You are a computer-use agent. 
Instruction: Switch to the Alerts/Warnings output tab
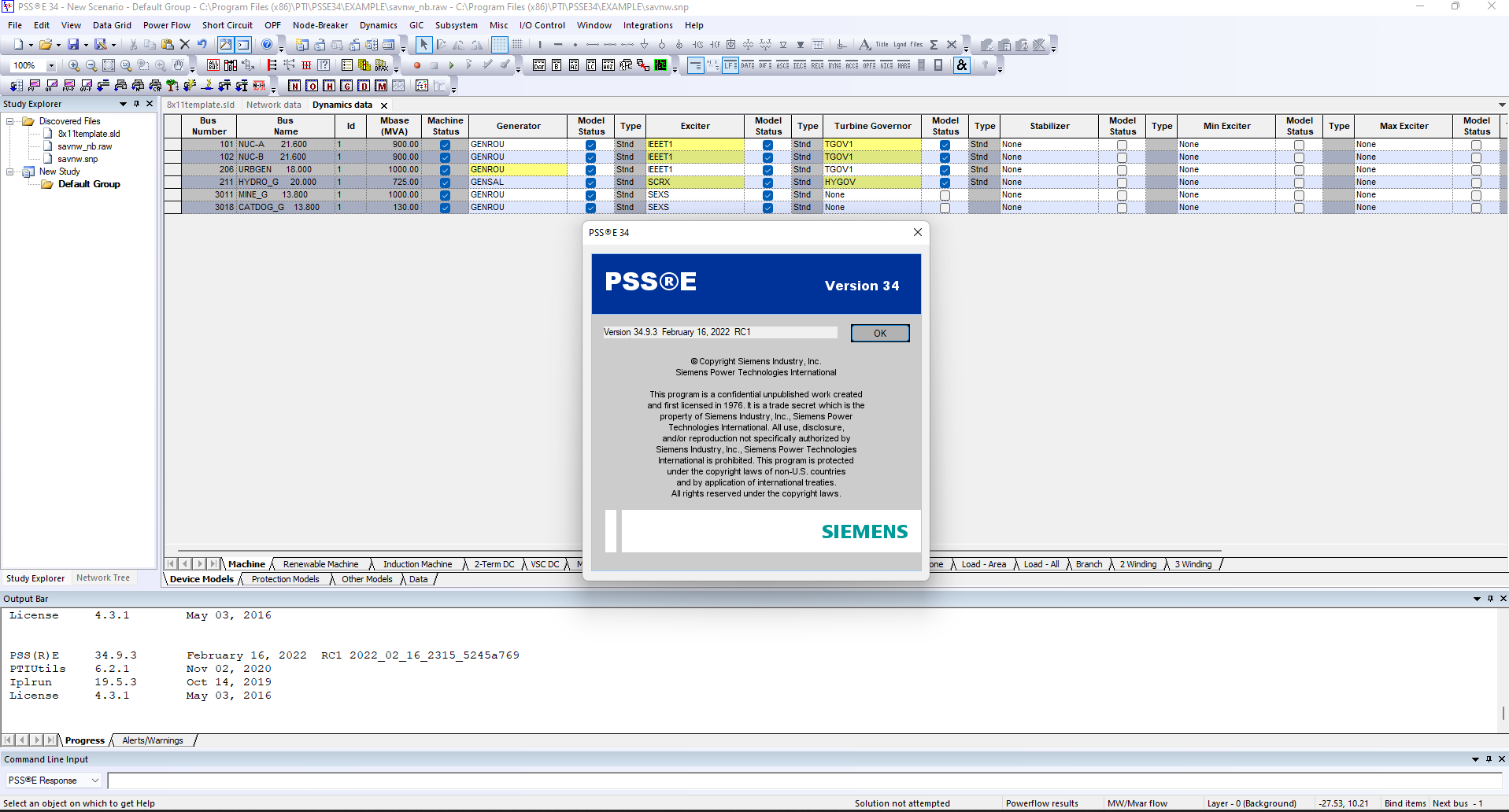[153, 740]
